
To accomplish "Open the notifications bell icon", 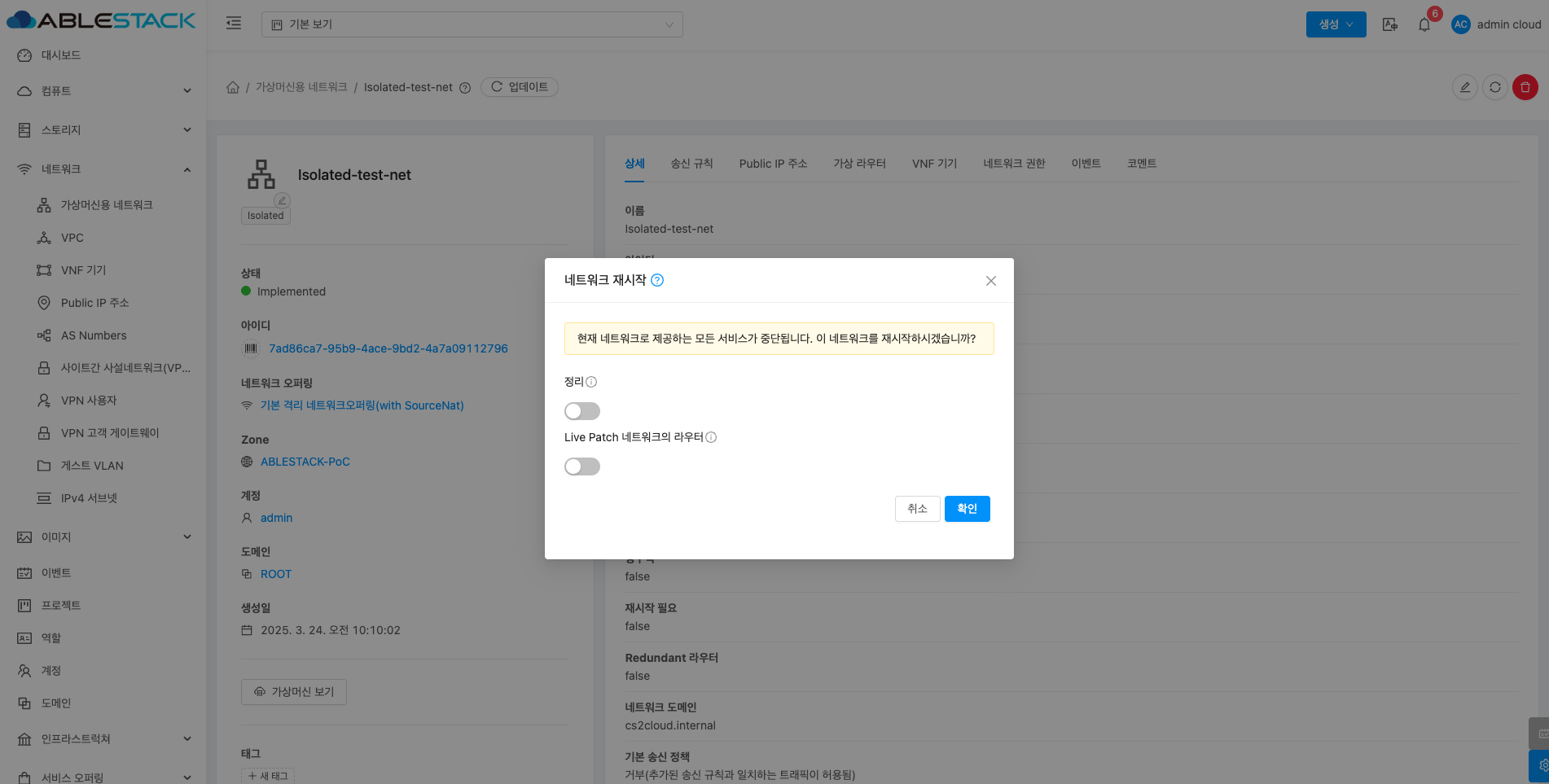I will 1424,24.
